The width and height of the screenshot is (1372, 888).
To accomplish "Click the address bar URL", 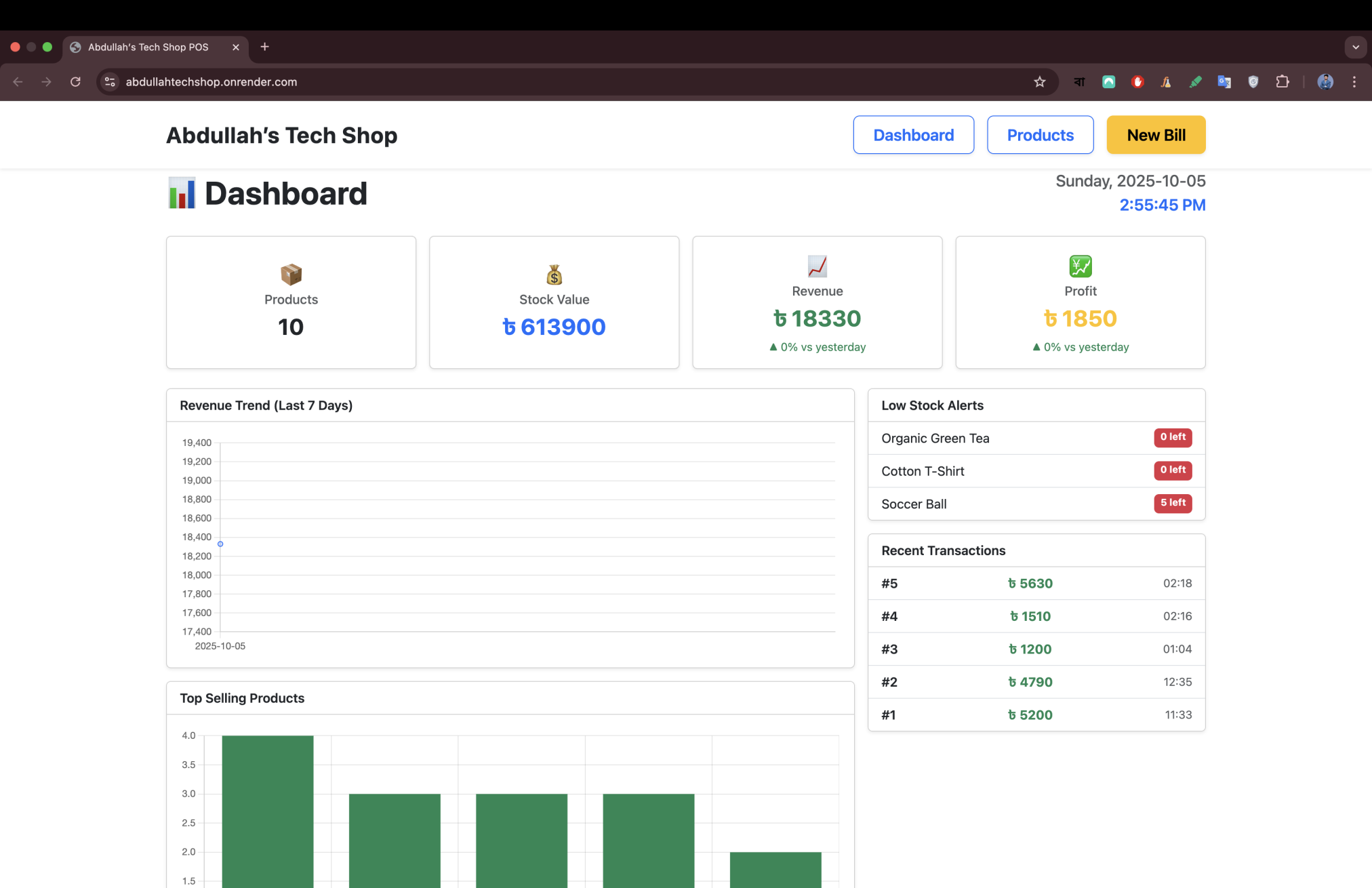I will pos(211,82).
